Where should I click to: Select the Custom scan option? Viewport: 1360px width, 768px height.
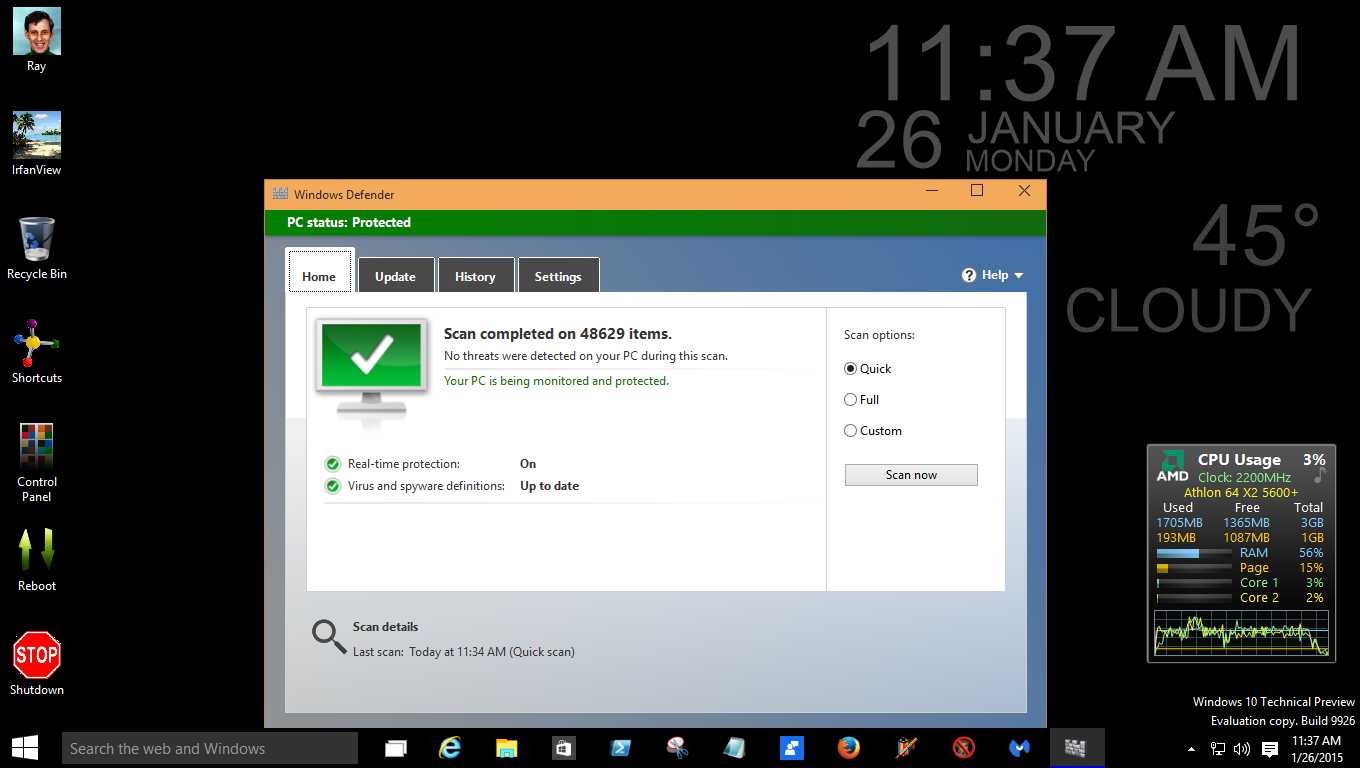tap(873, 431)
